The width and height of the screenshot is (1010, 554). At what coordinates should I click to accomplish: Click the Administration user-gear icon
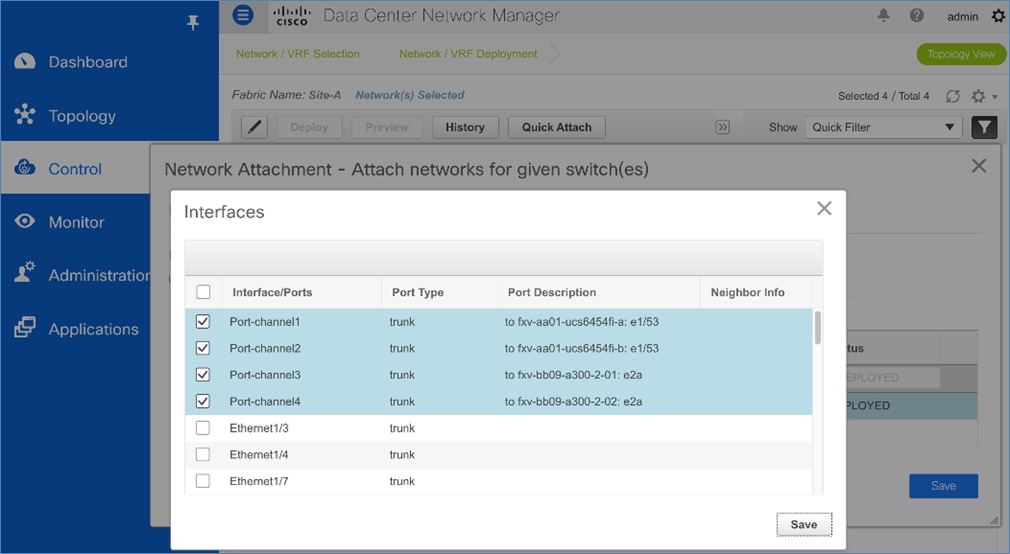24,272
